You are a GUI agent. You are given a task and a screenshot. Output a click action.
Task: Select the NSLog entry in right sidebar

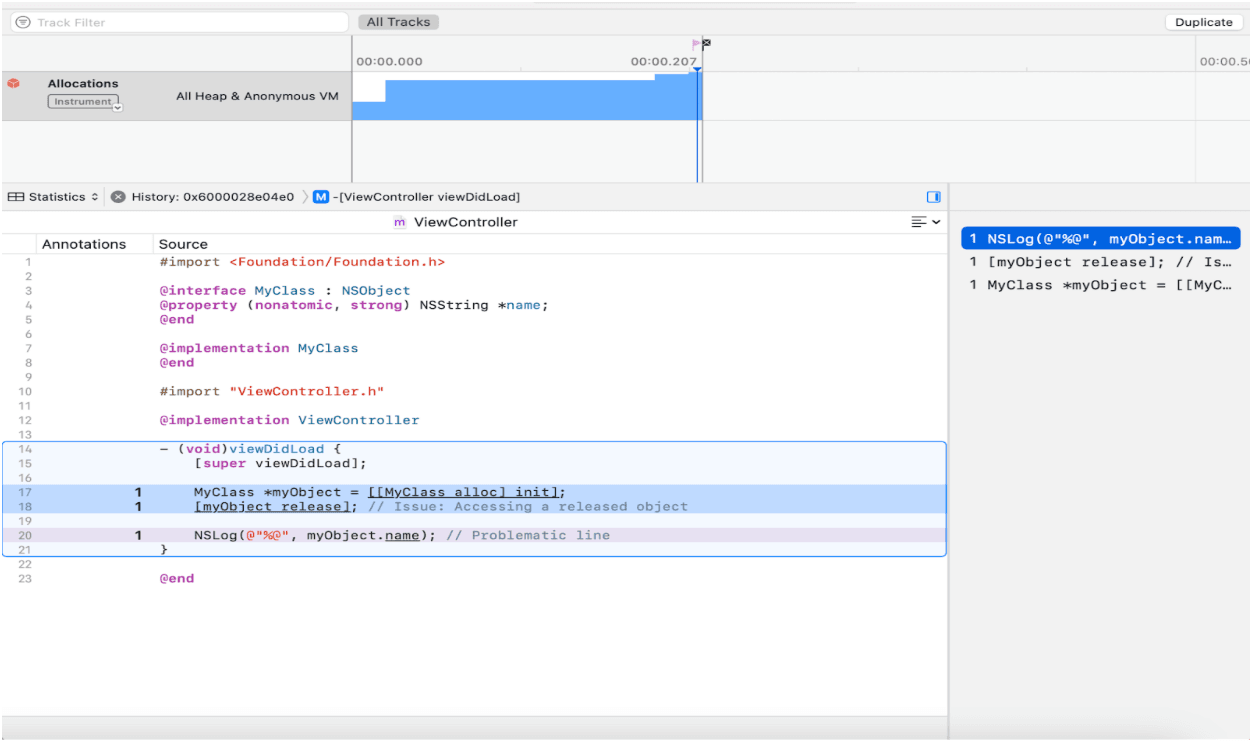(1101, 239)
